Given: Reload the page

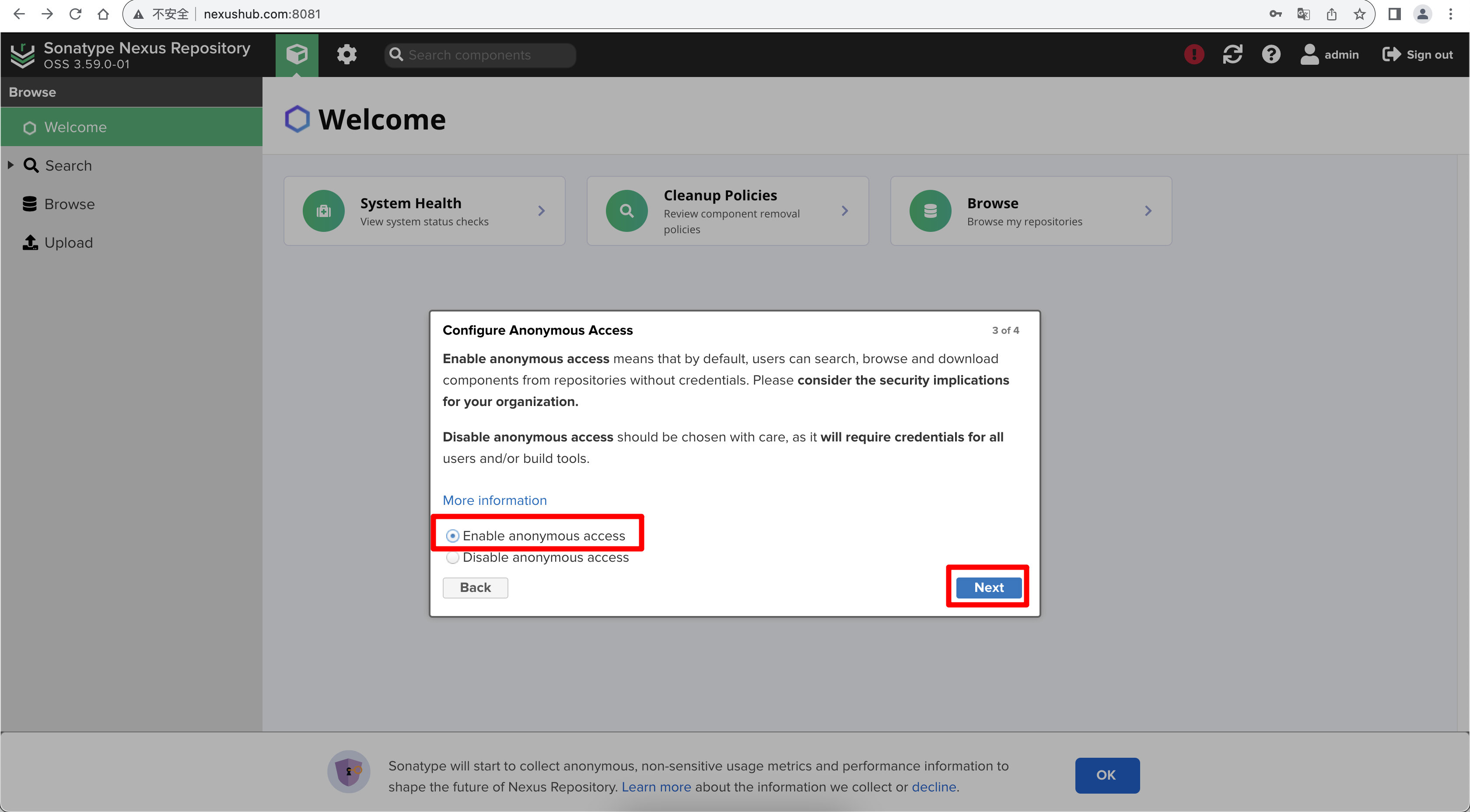Looking at the screenshot, I should pyautogui.click(x=75, y=14).
